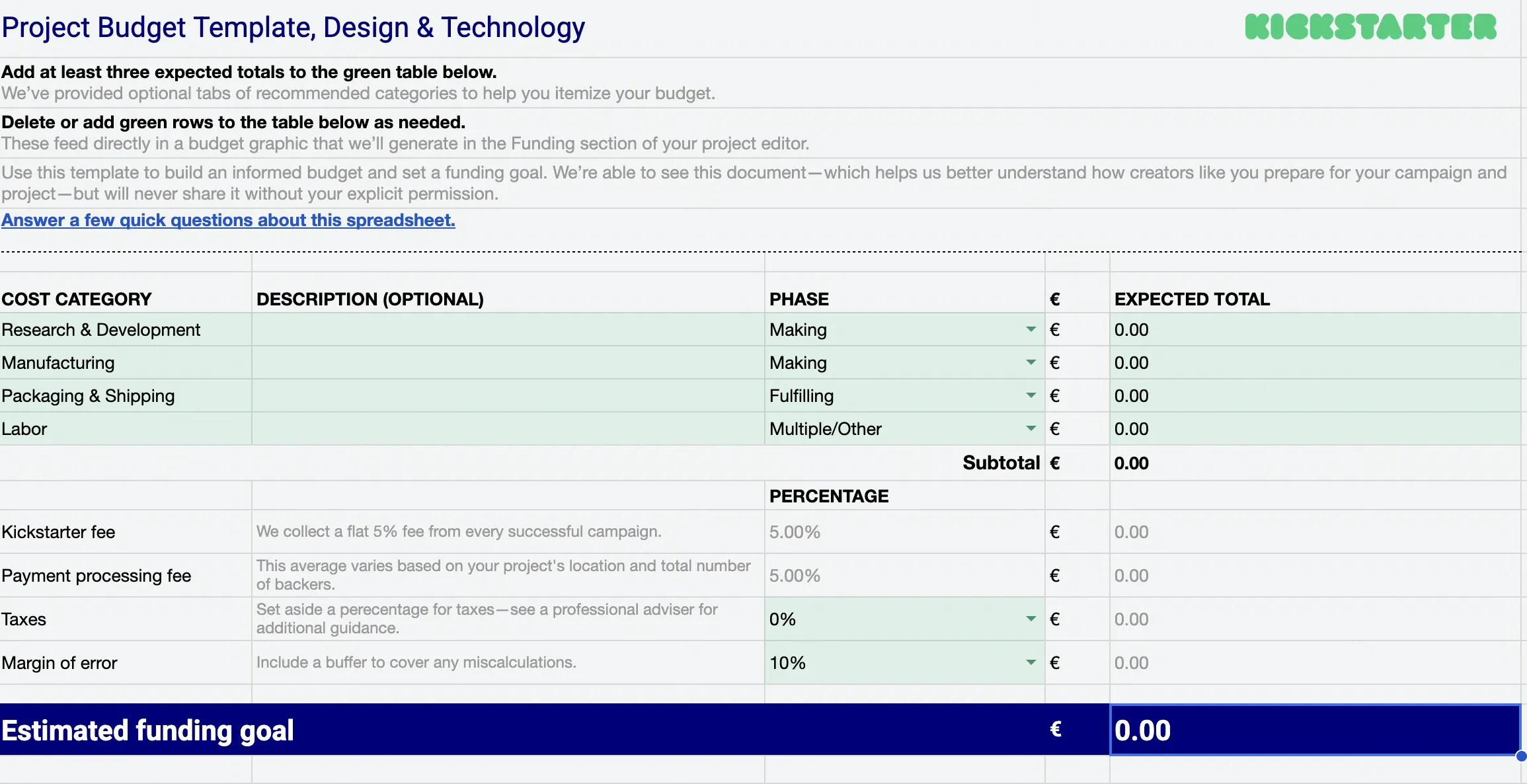Image resolution: width=1527 pixels, height=784 pixels.
Task: Select the Project Budget Template title cell
Action: [x=293, y=28]
